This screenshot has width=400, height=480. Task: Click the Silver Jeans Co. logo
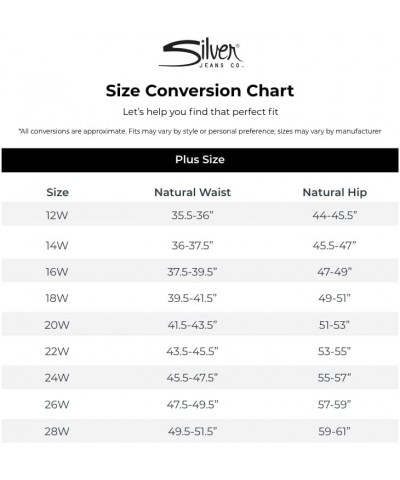(x=201, y=53)
